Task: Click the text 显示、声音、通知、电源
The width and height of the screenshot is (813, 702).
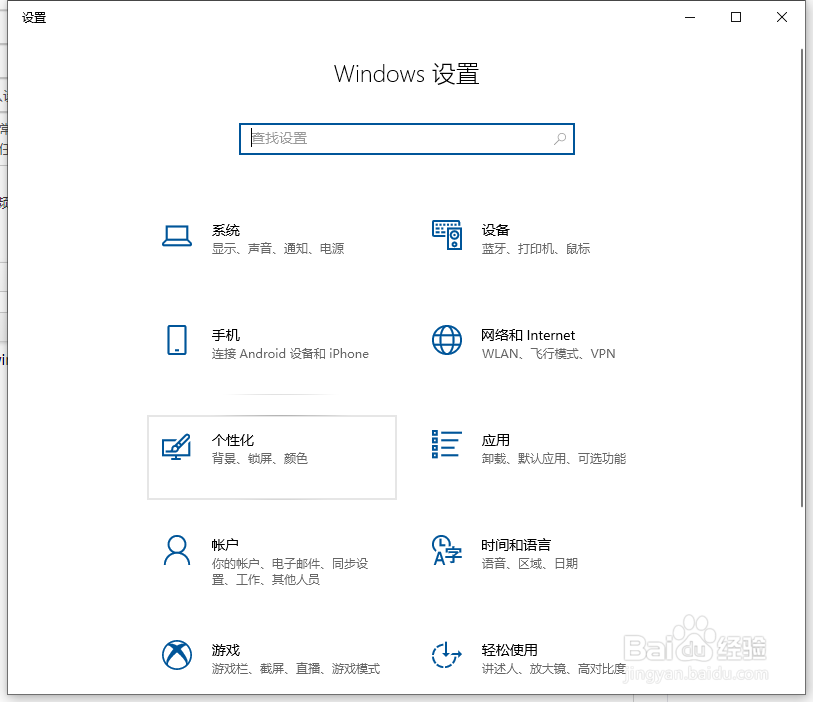Action: click(278, 249)
